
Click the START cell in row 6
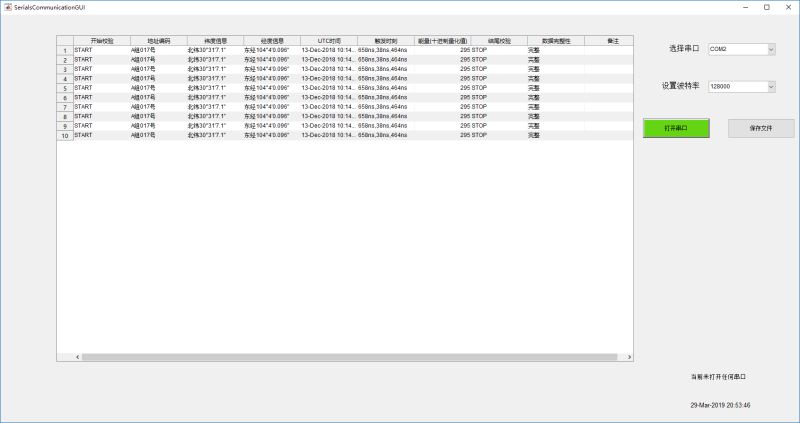(102, 97)
